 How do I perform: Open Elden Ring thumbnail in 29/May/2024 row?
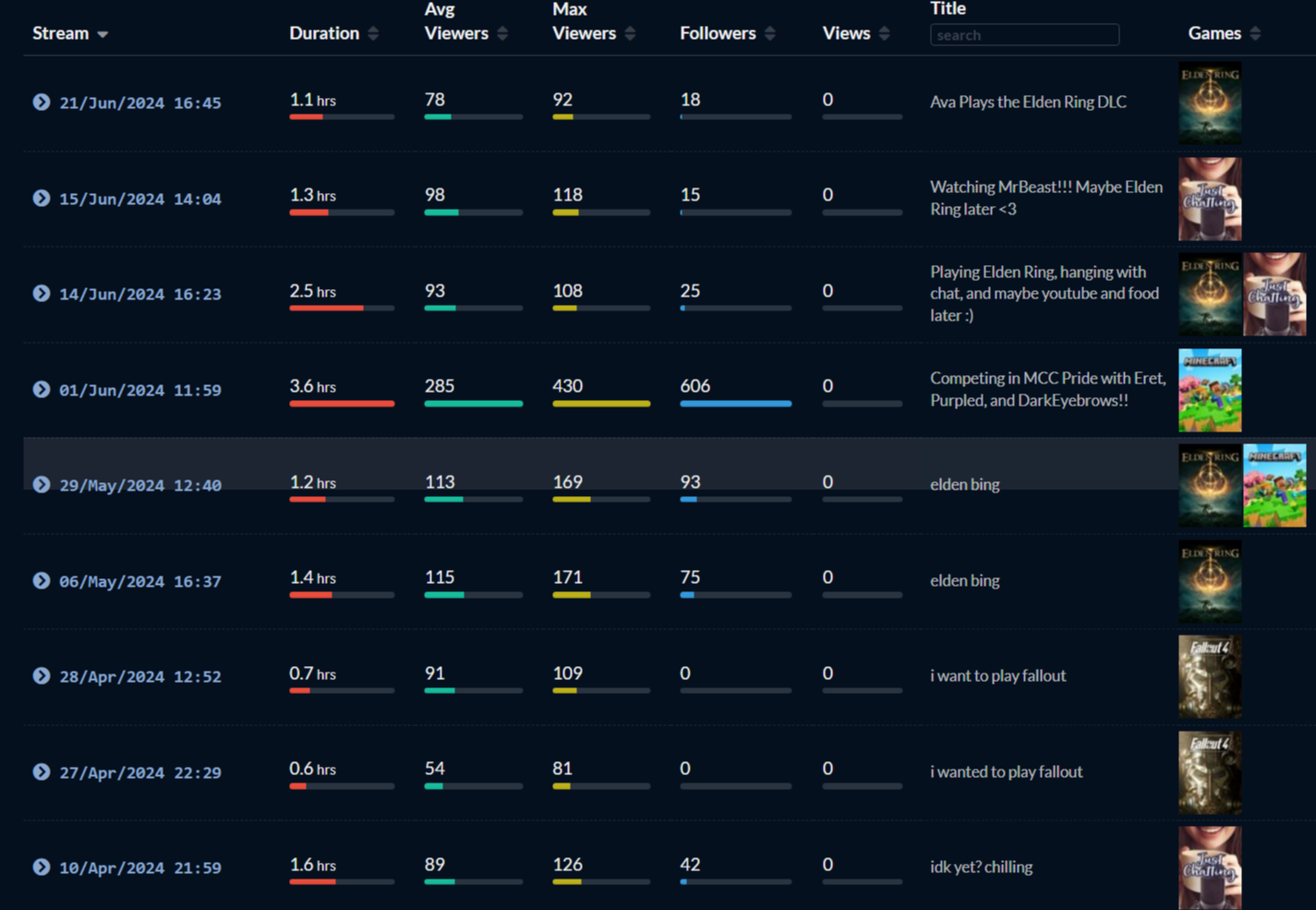(1210, 485)
